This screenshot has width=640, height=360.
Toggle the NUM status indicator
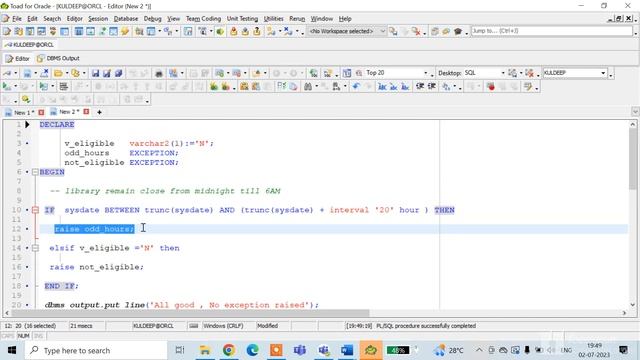24,336
